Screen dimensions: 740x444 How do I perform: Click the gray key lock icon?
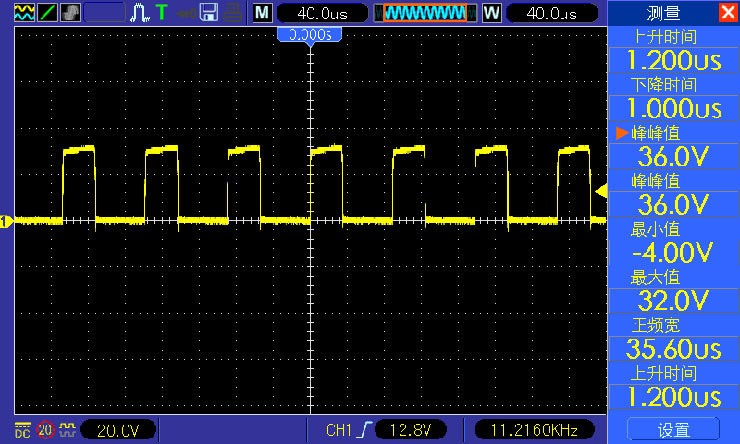[186, 13]
